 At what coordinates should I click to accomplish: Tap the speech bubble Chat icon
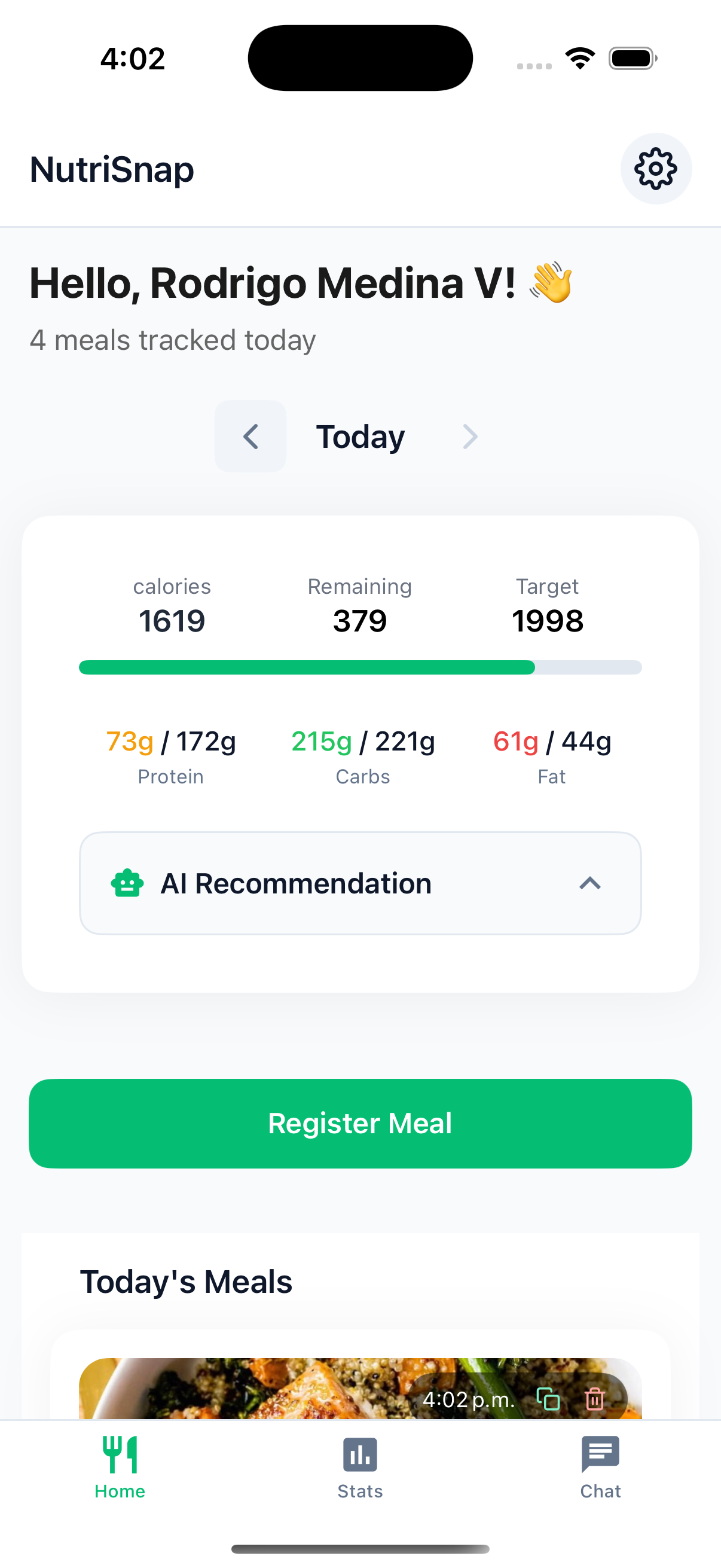tap(600, 1454)
